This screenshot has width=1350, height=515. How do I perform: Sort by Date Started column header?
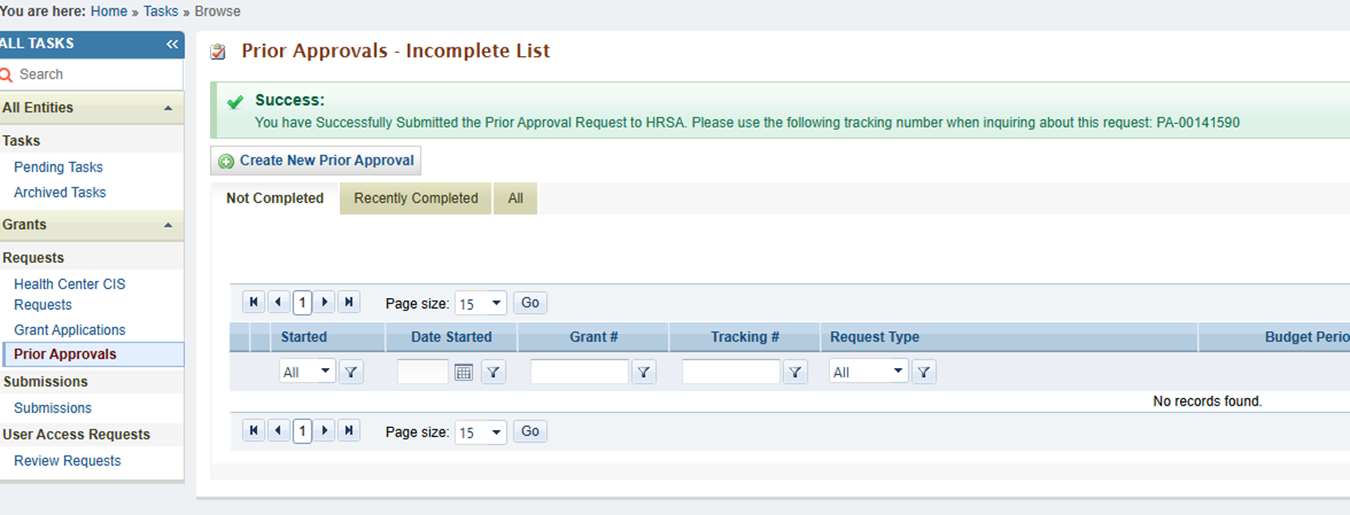pos(451,337)
